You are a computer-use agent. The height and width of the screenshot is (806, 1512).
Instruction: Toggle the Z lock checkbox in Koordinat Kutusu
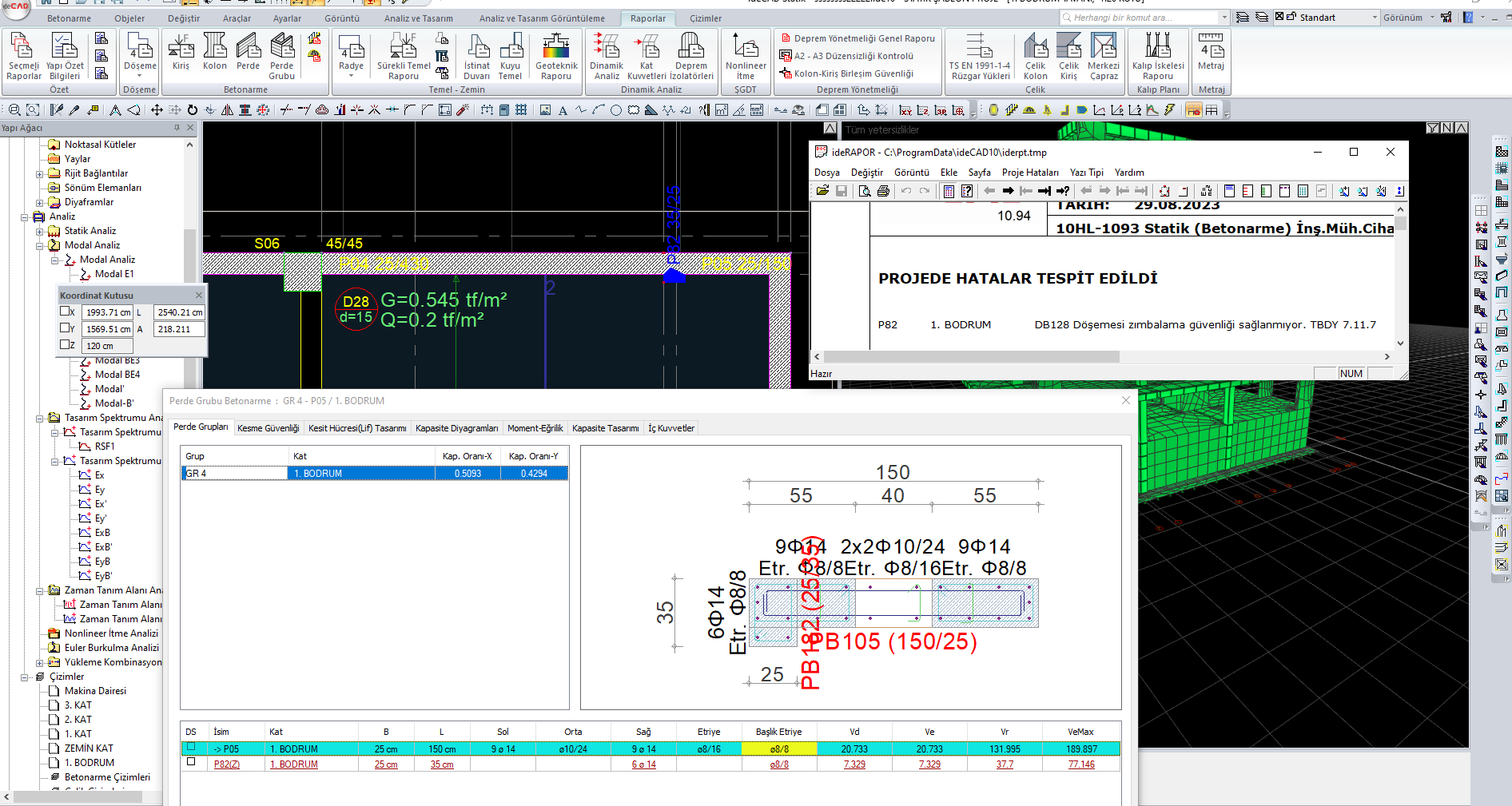point(65,345)
